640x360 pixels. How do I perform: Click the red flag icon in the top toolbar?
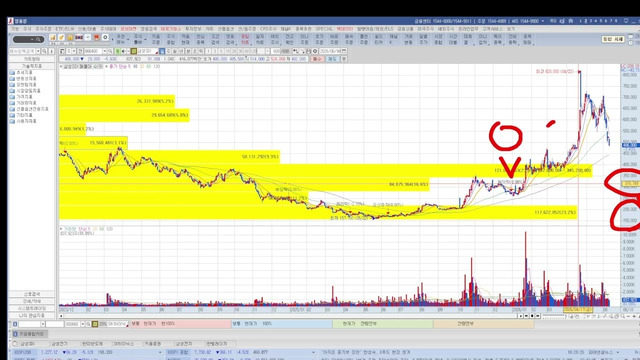(x=97, y=38)
